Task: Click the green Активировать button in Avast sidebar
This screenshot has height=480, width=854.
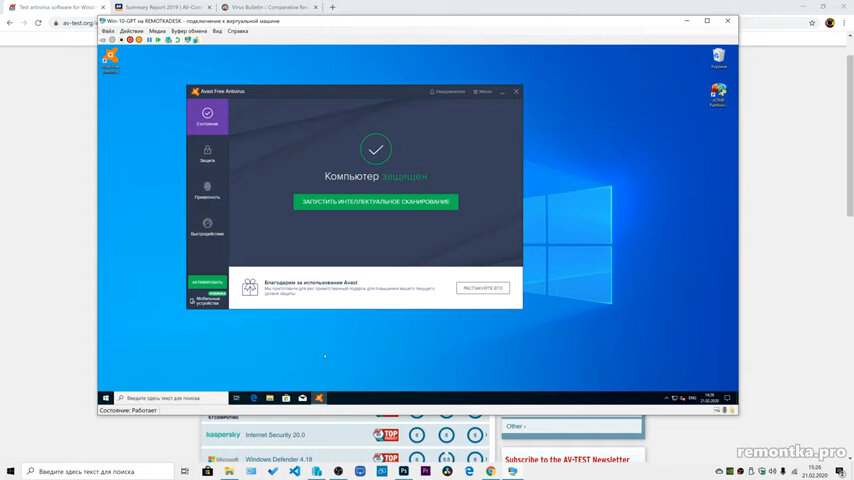Action: (x=207, y=282)
